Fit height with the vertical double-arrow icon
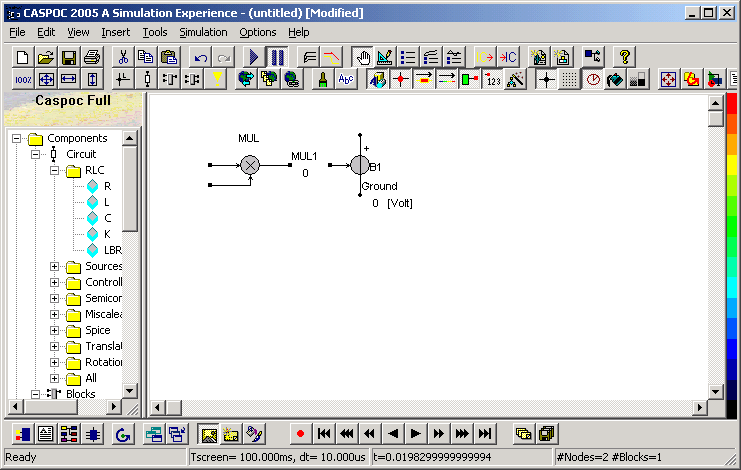 [x=92, y=79]
